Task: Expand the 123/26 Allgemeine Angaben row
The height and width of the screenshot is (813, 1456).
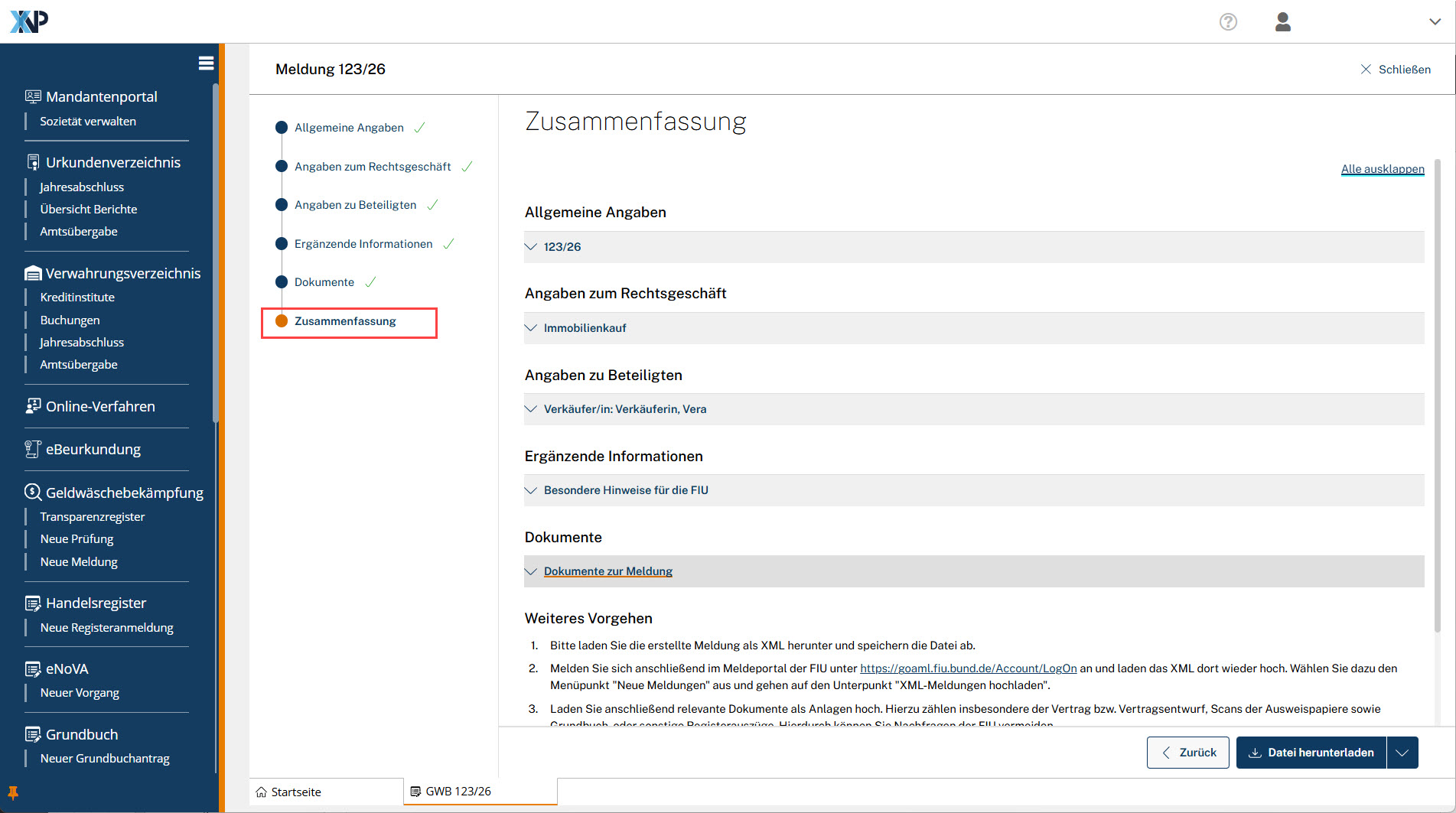Action: (x=562, y=247)
